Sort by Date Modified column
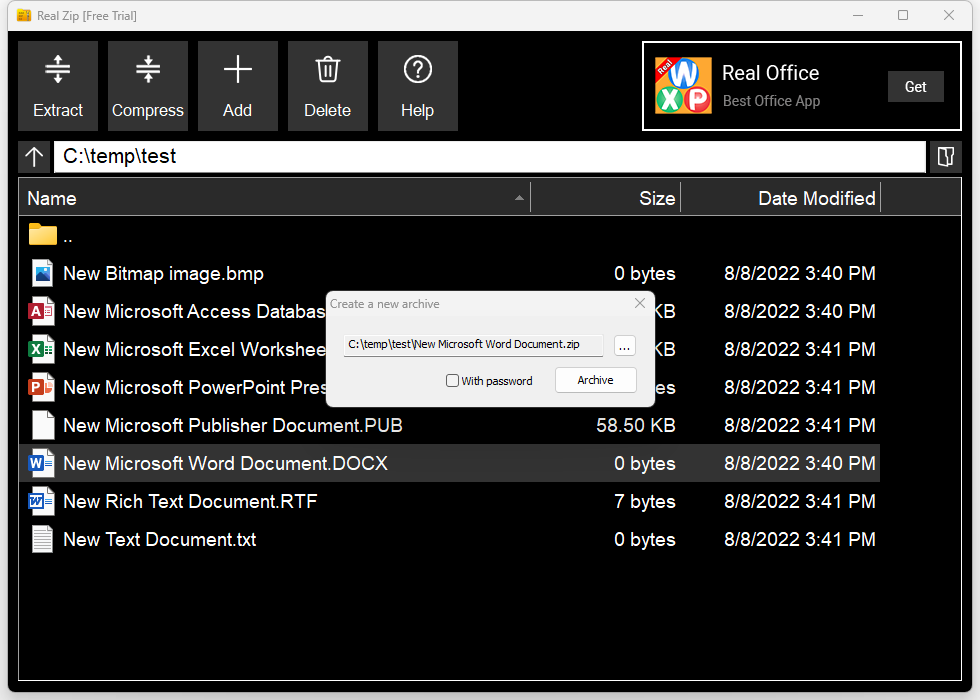The width and height of the screenshot is (980, 700). [x=781, y=198]
